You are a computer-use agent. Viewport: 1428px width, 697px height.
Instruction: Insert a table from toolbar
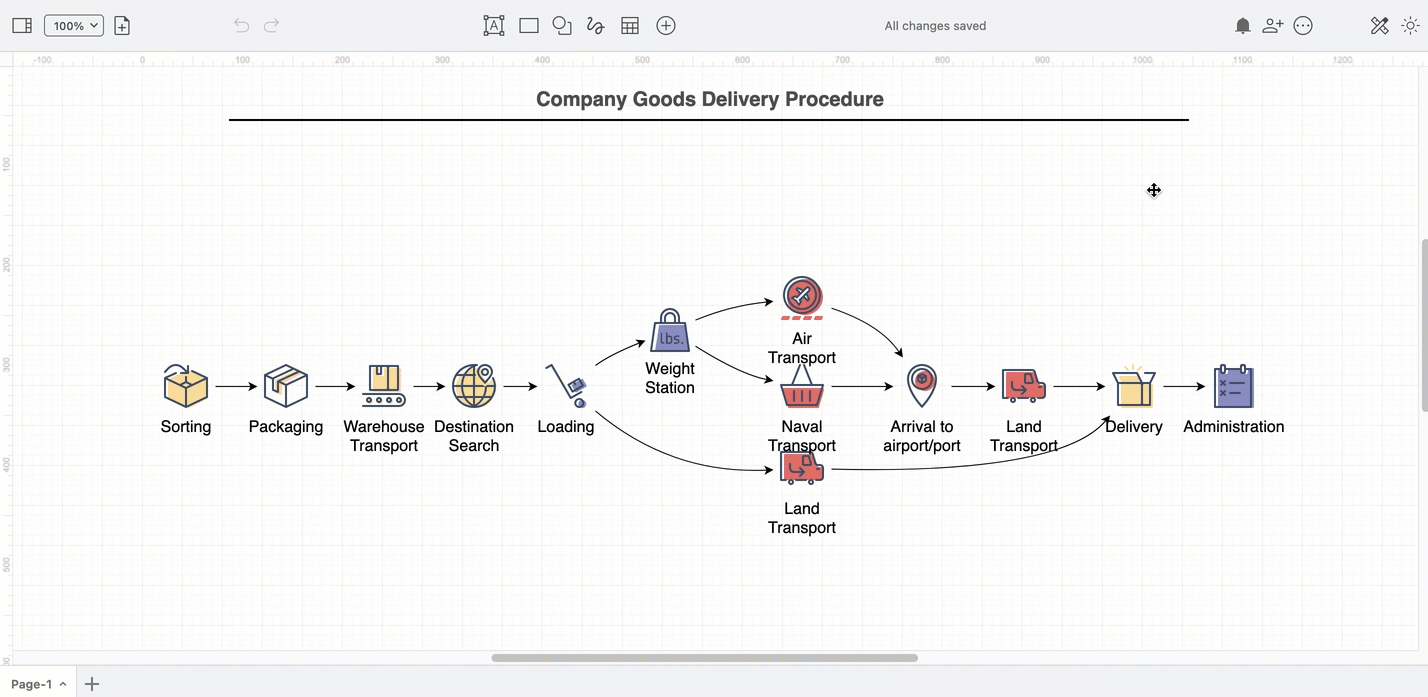click(x=630, y=26)
